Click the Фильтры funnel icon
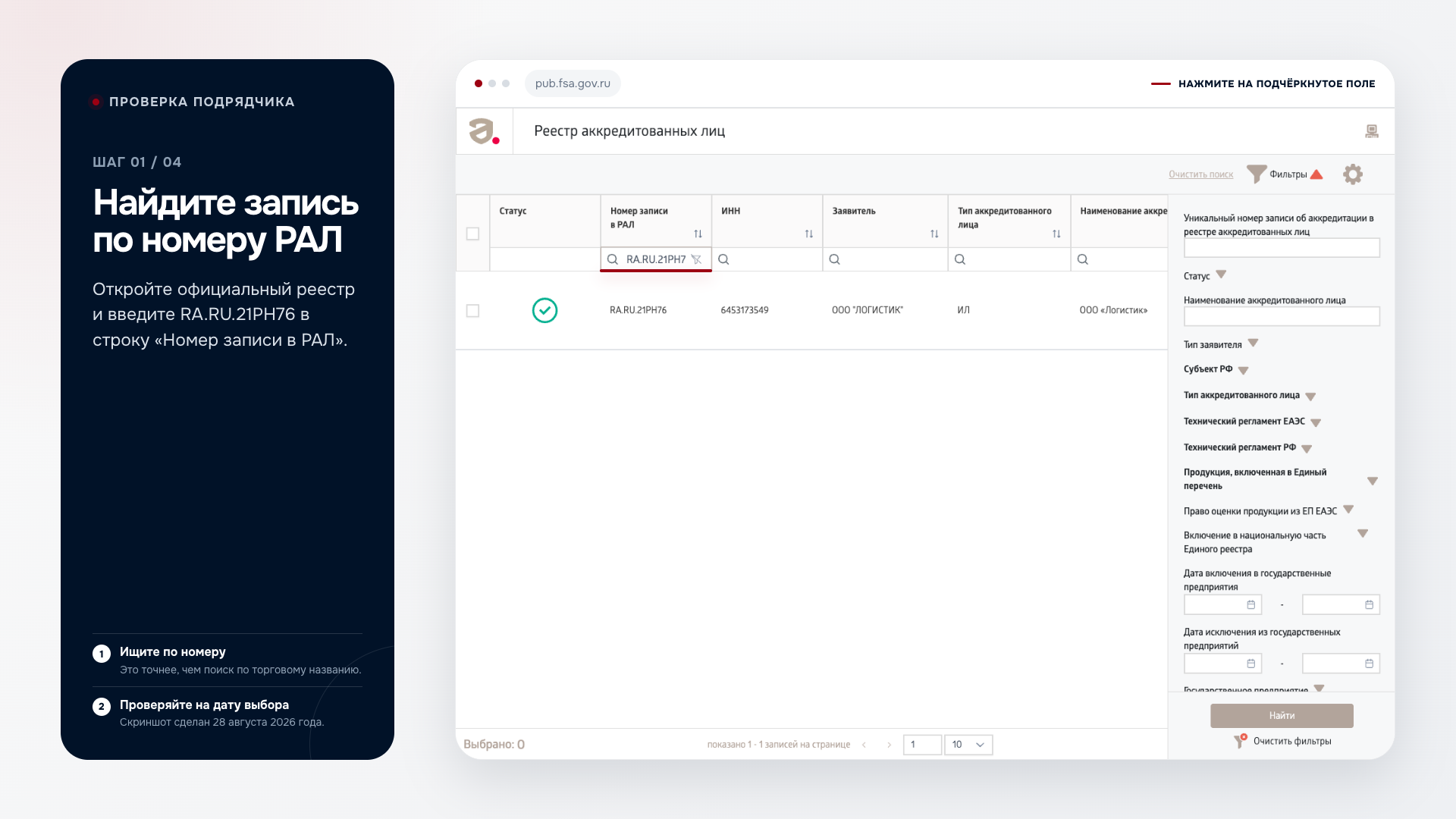Viewport: 1456px width, 819px height. tap(1256, 174)
